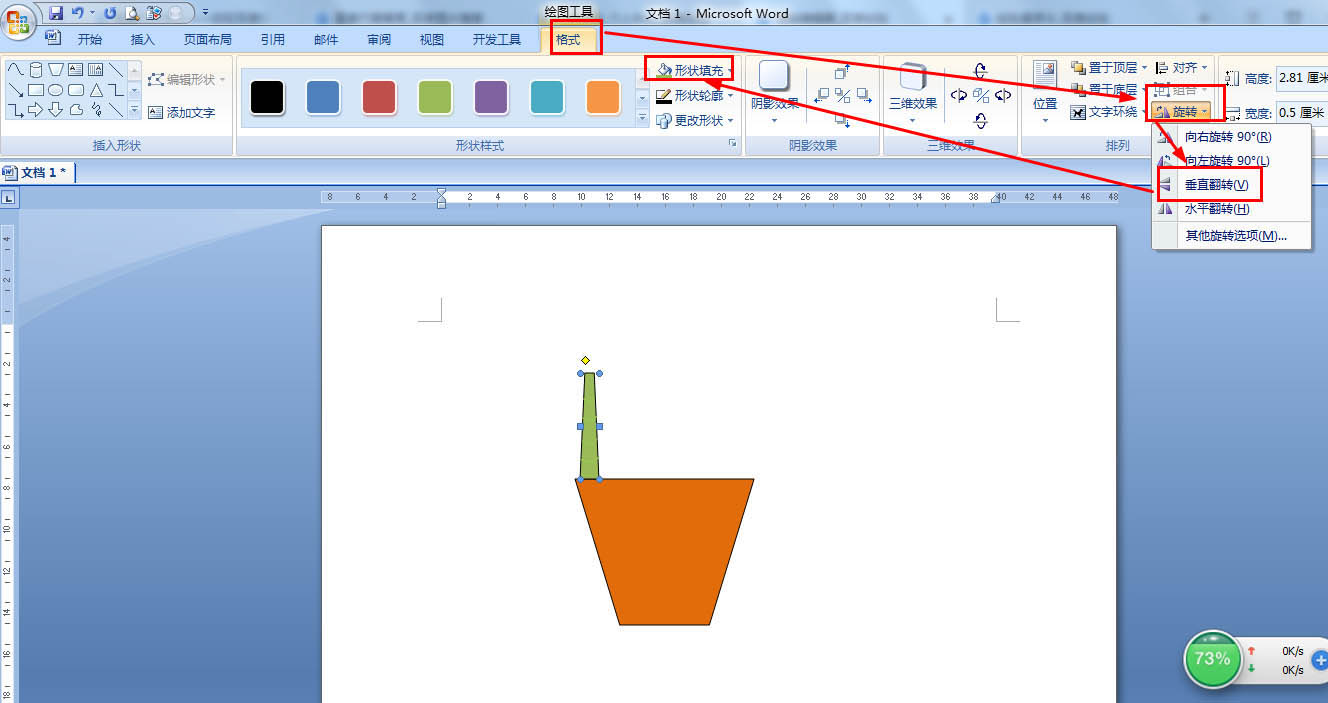Choose 垂直翻转 from rotate menu
This screenshot has width=1328, height=703.
click(1232, 185)
